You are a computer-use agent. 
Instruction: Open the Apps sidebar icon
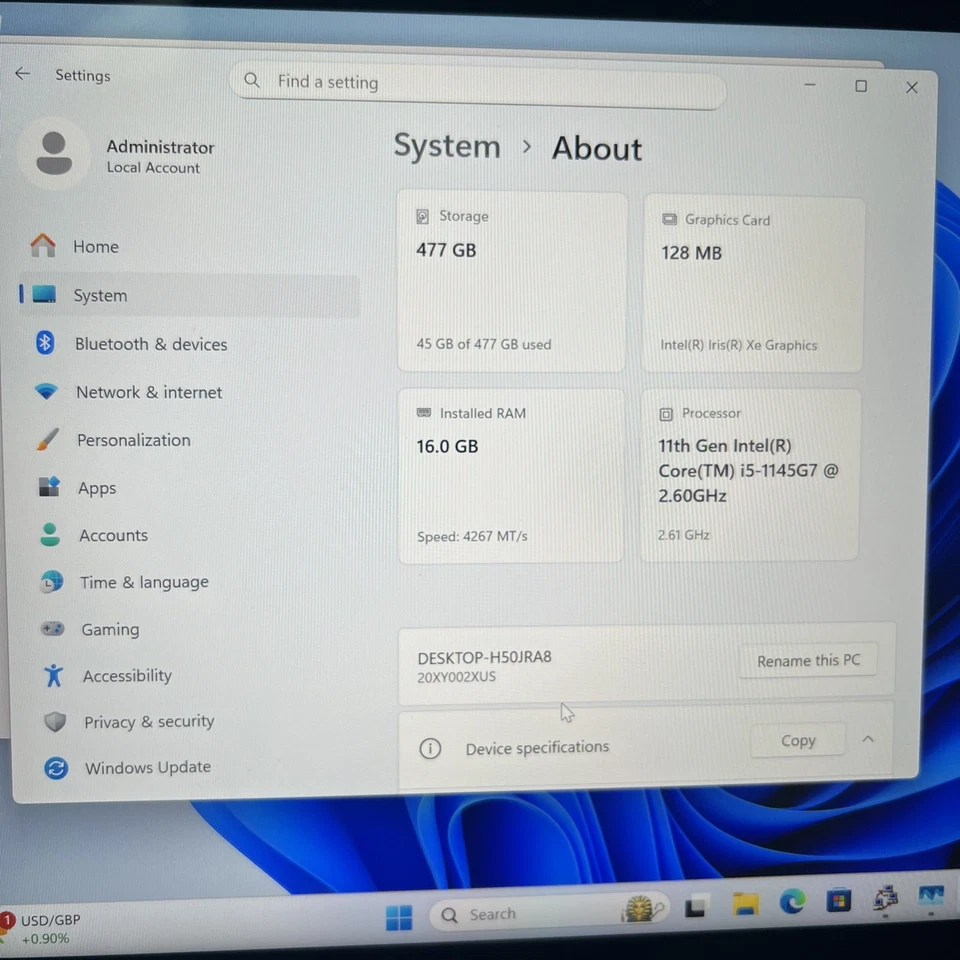pyautogui.click(x=46, y=487)
